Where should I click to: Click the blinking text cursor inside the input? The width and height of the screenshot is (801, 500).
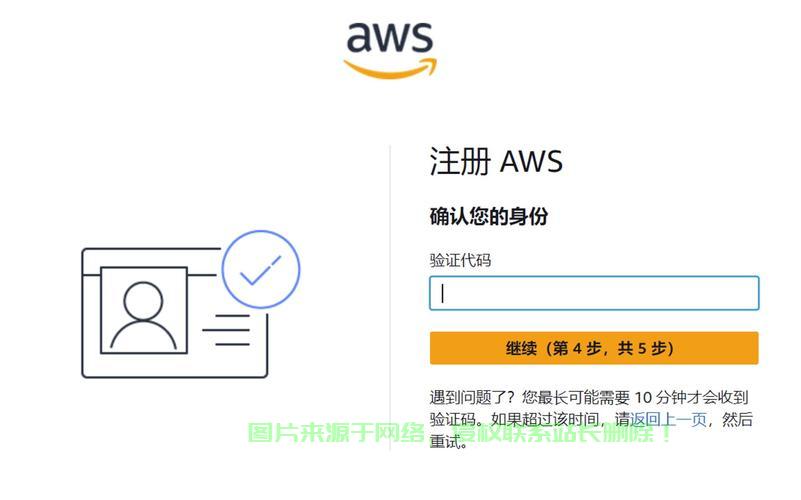[x=442, y=294]
